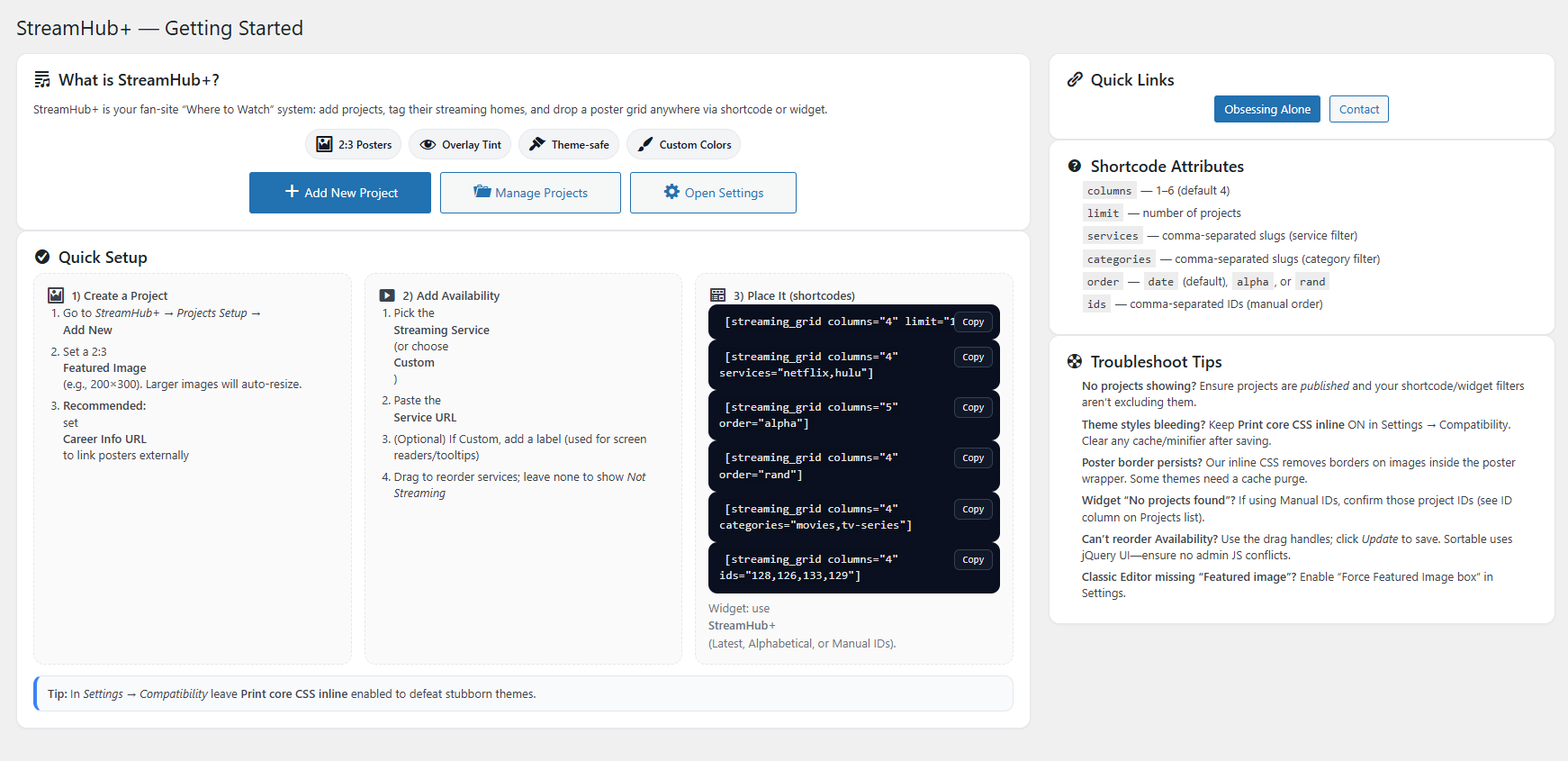1568x761 pixels.
Task: Click the 2:3 Posters image icon
Action: 325,144
